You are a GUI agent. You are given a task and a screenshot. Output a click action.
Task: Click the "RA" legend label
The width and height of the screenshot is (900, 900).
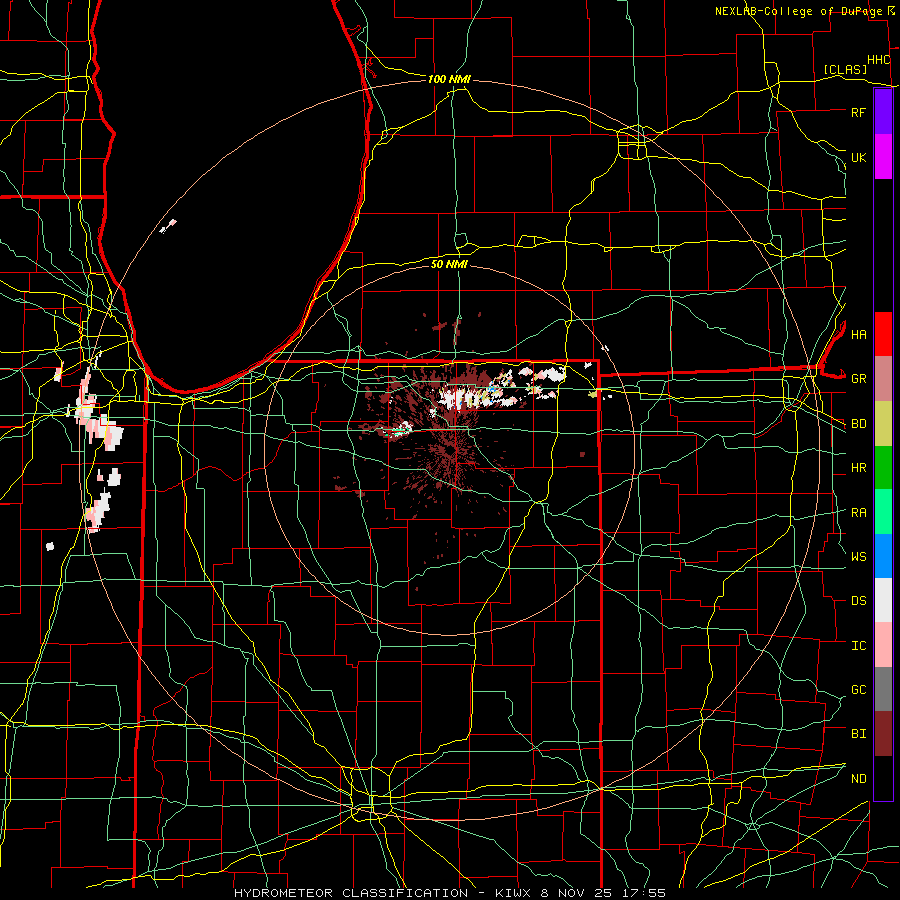(858, 513)
